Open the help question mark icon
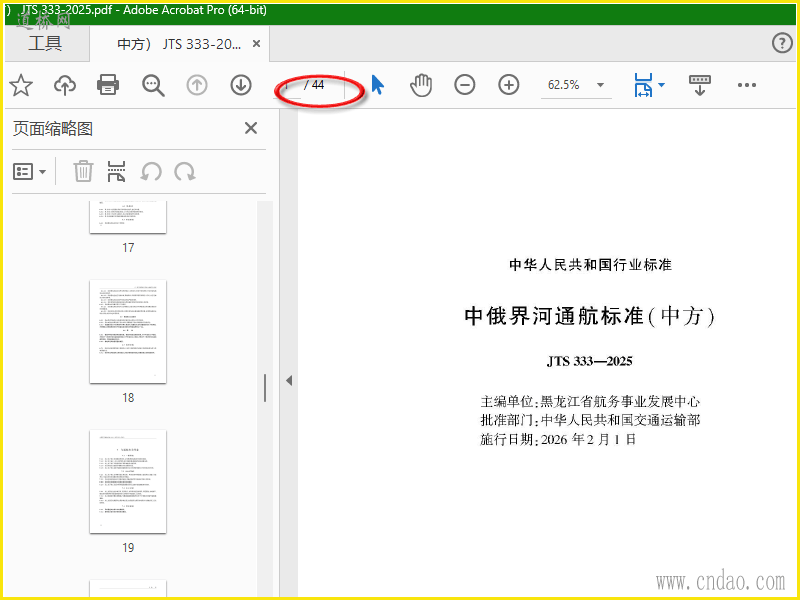Screen dimensions: 800x600 (782, 43)
